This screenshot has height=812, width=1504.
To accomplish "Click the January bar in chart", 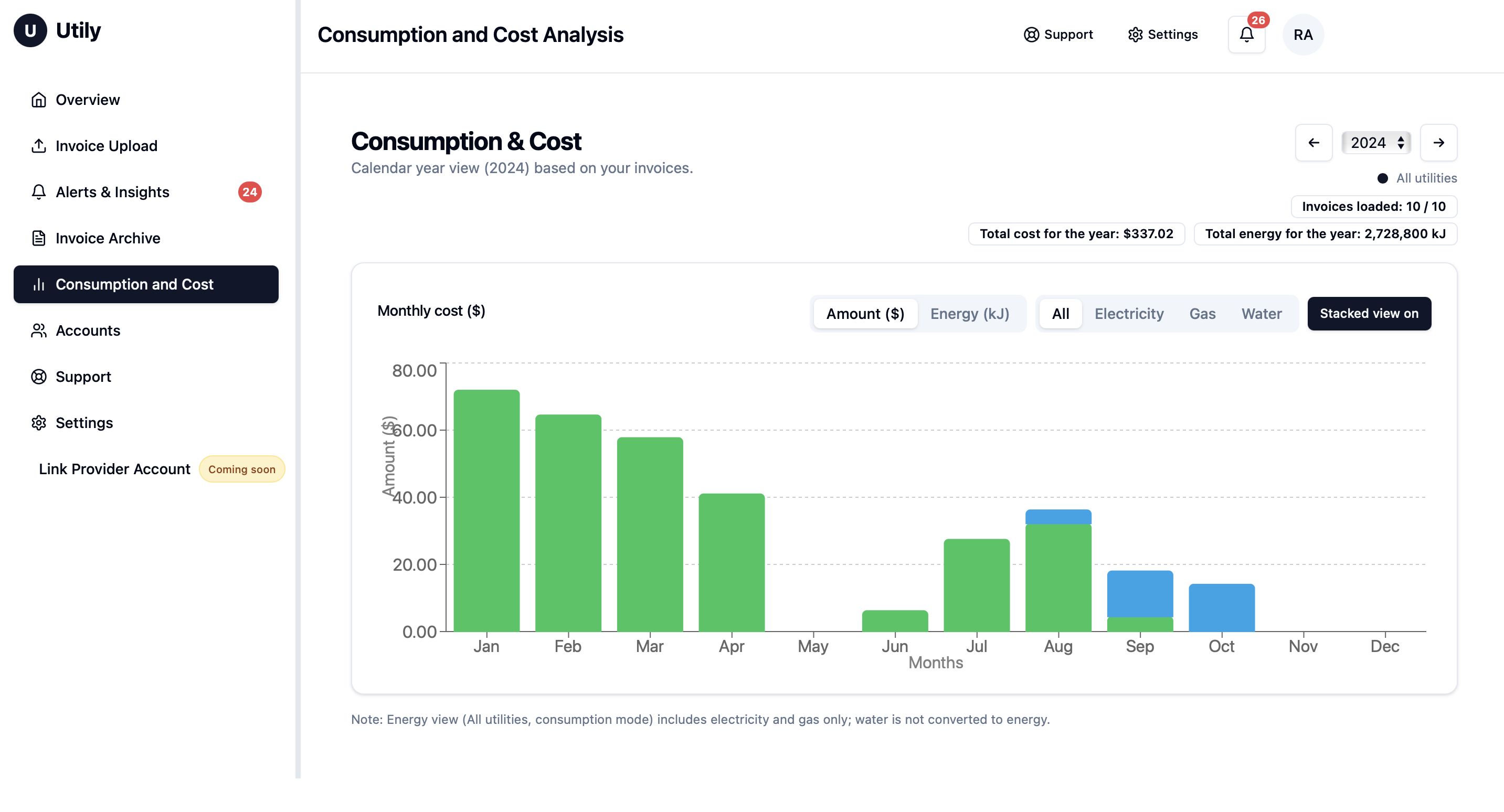I will [486, 511].
